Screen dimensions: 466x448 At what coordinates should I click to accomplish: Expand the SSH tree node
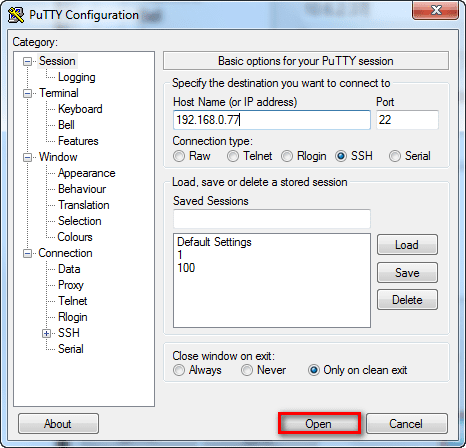pos(47,333)
